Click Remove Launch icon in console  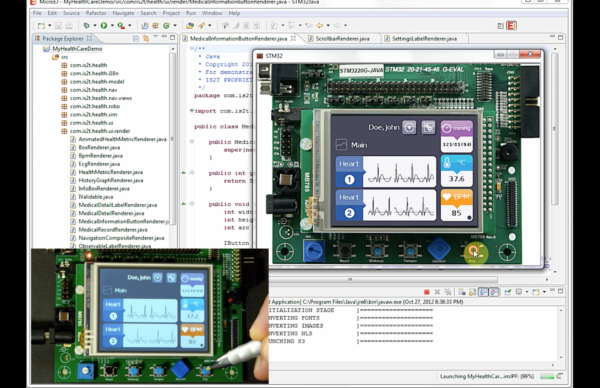tap(437, 292)
